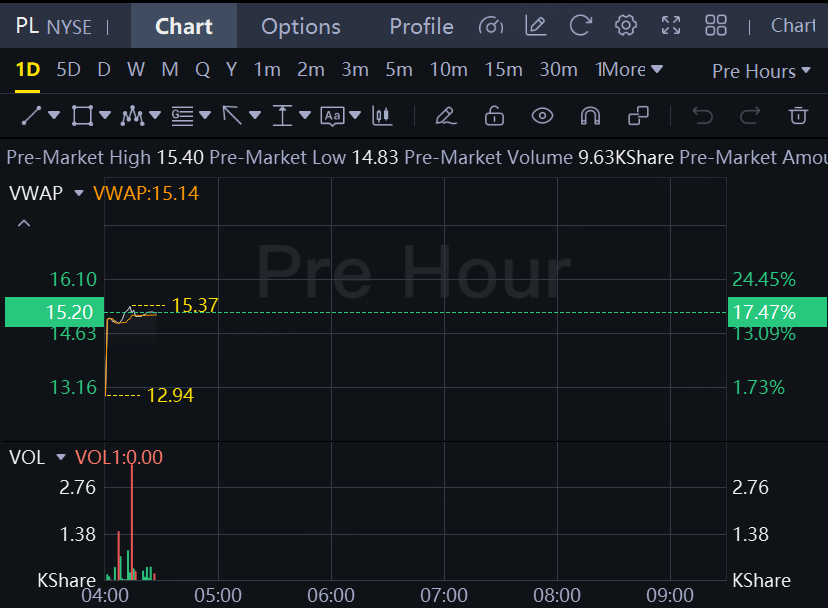Click the refresh chart icon
This screenshot has width=828, height=608.
click(x=580, y=26)
